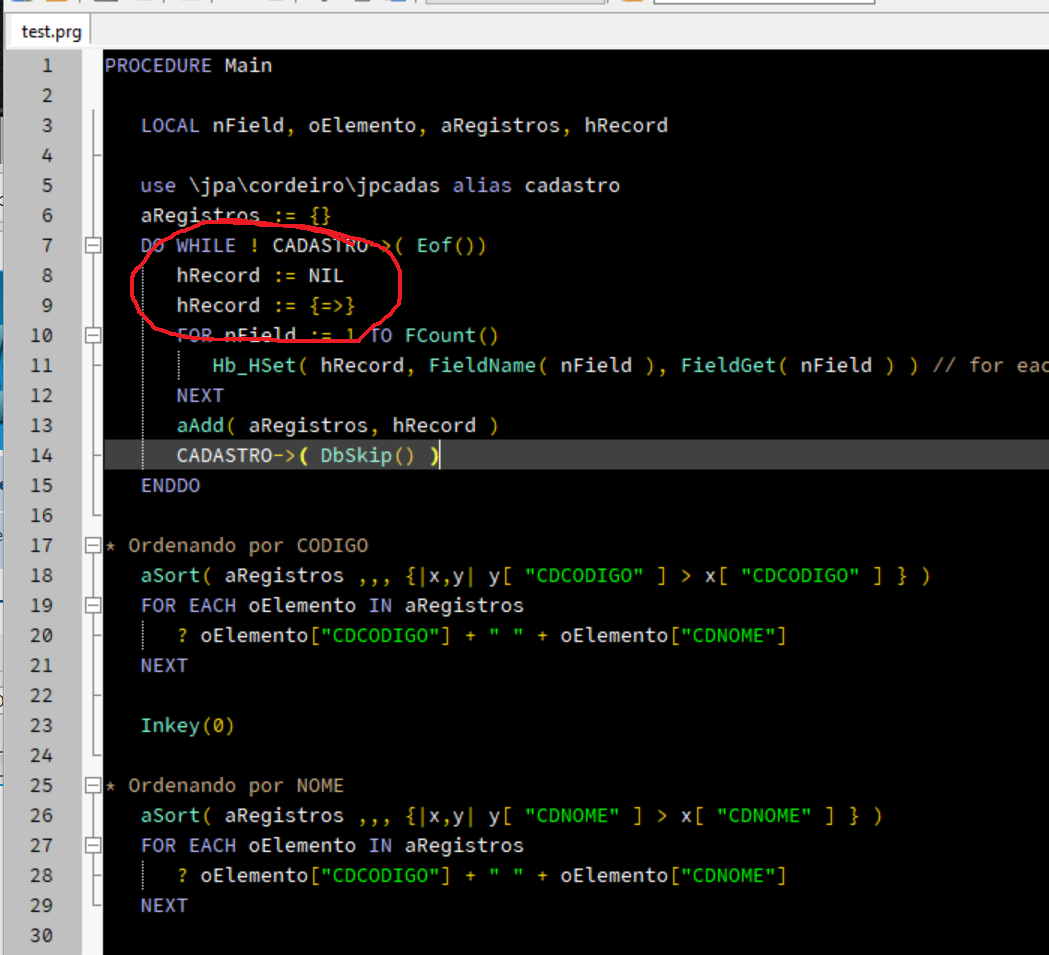This screenshot has height=955, width=1049.
Task: Collapse the 'Ordenando por NOME' section fold
Action: [x=93, y=786]
